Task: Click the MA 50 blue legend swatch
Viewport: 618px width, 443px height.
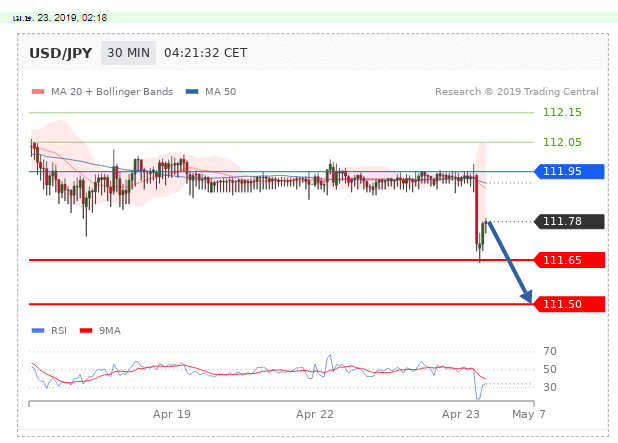Action: coord(192,92)
